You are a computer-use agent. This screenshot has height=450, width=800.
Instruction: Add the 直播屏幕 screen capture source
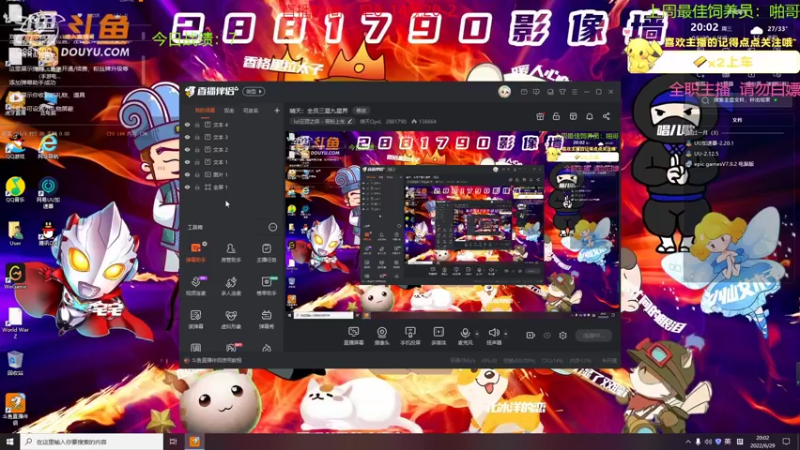tap(353, 336)
